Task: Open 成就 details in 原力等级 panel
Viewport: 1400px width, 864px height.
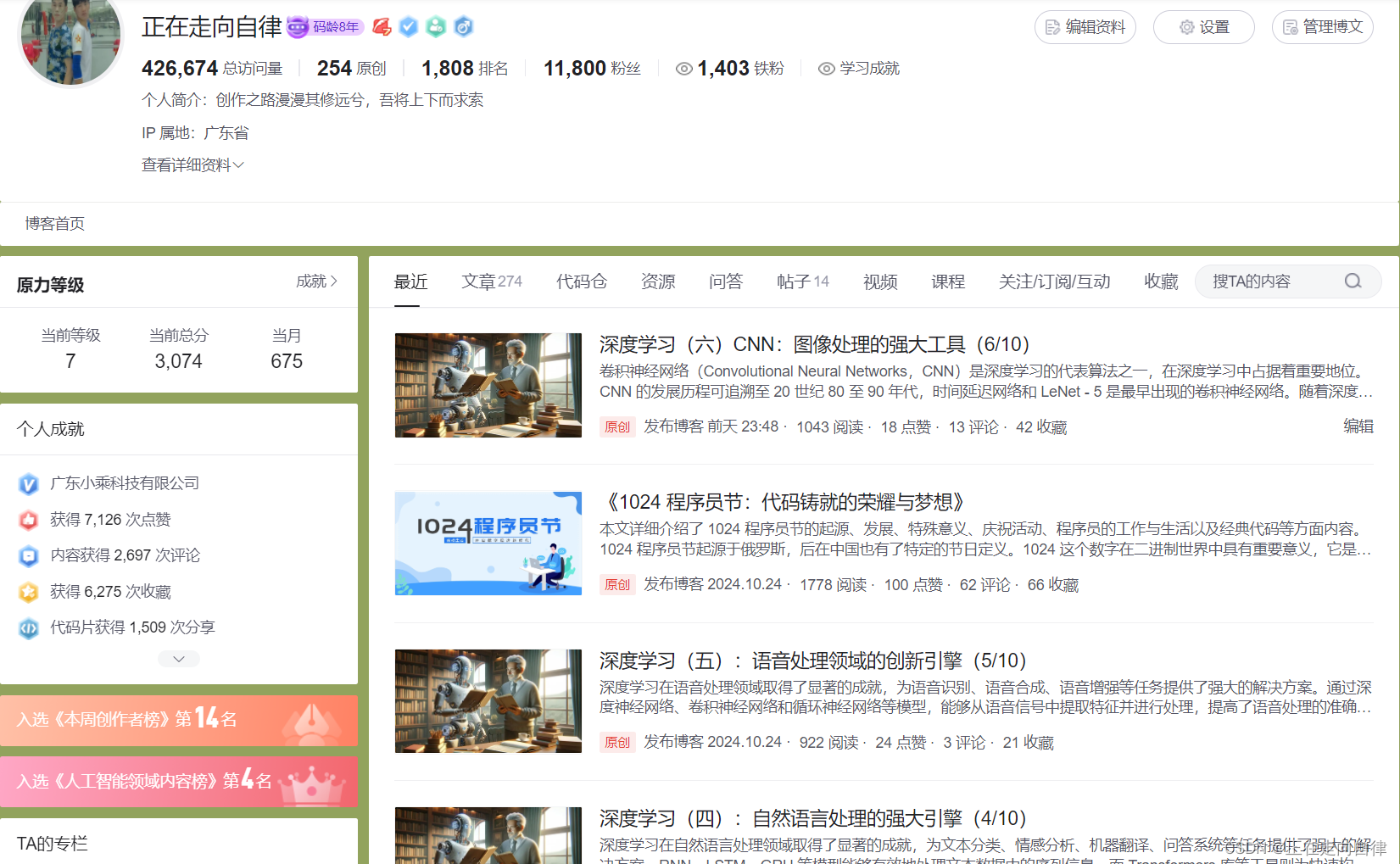Action: [316, 281]
